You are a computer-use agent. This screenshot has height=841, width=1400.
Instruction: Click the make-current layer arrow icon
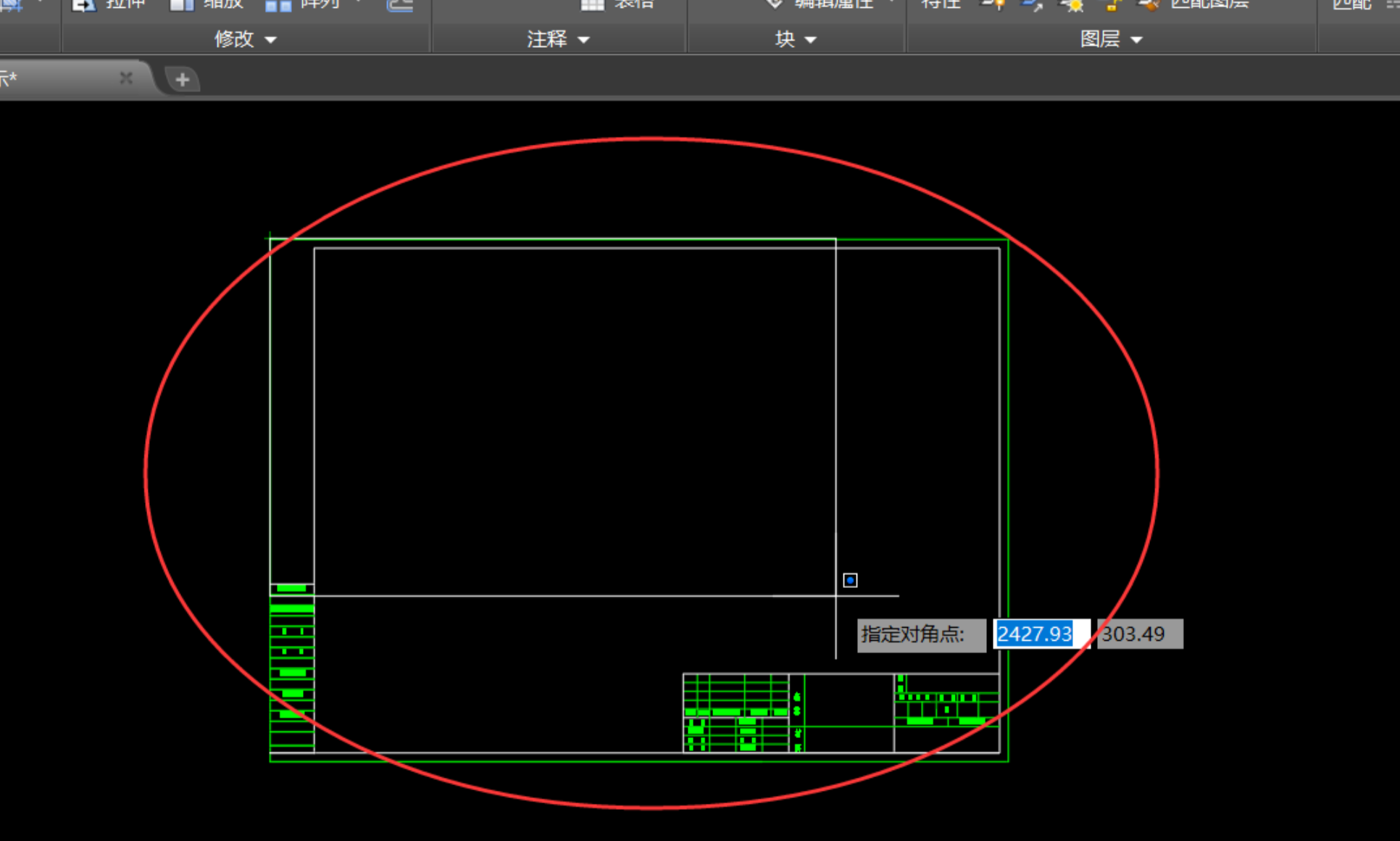pos(1033,4)
